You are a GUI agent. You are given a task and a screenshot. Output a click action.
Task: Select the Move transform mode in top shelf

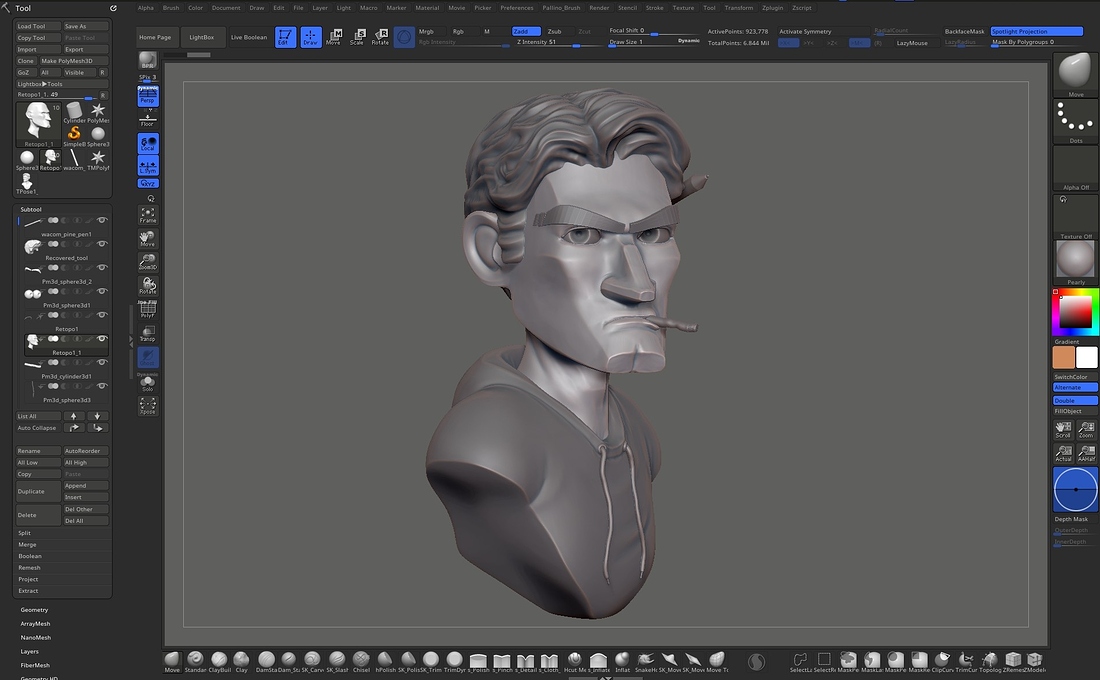(333, 37)
